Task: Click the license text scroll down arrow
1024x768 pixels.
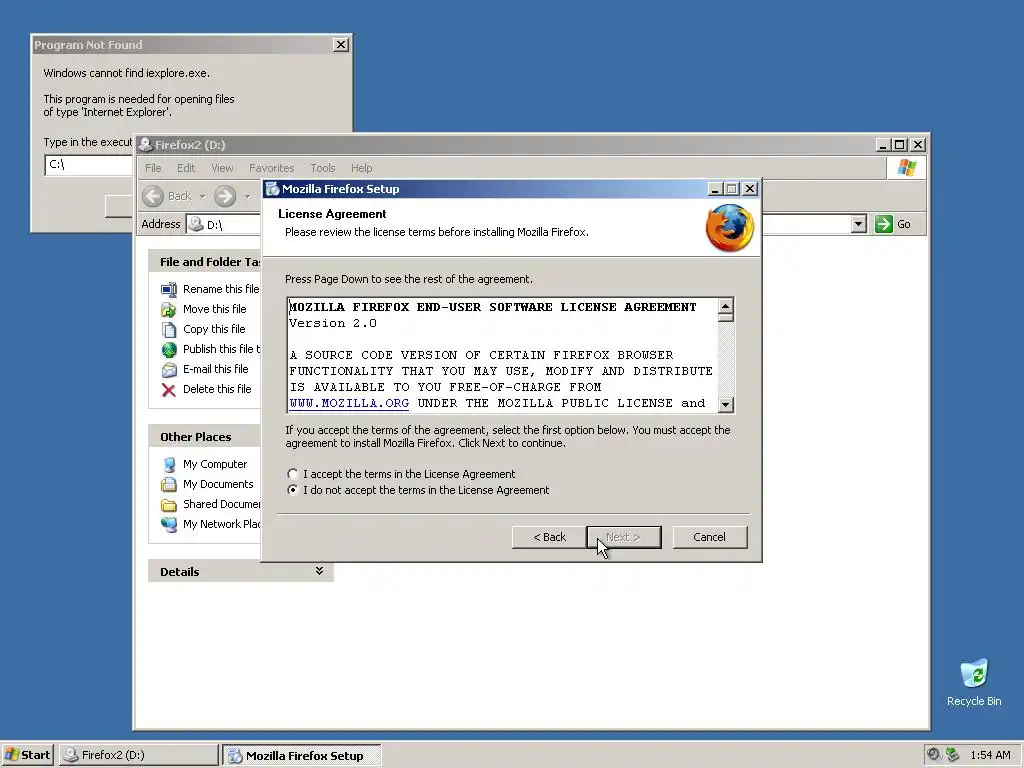Action: pyautogui.click(x=726, y=404)
